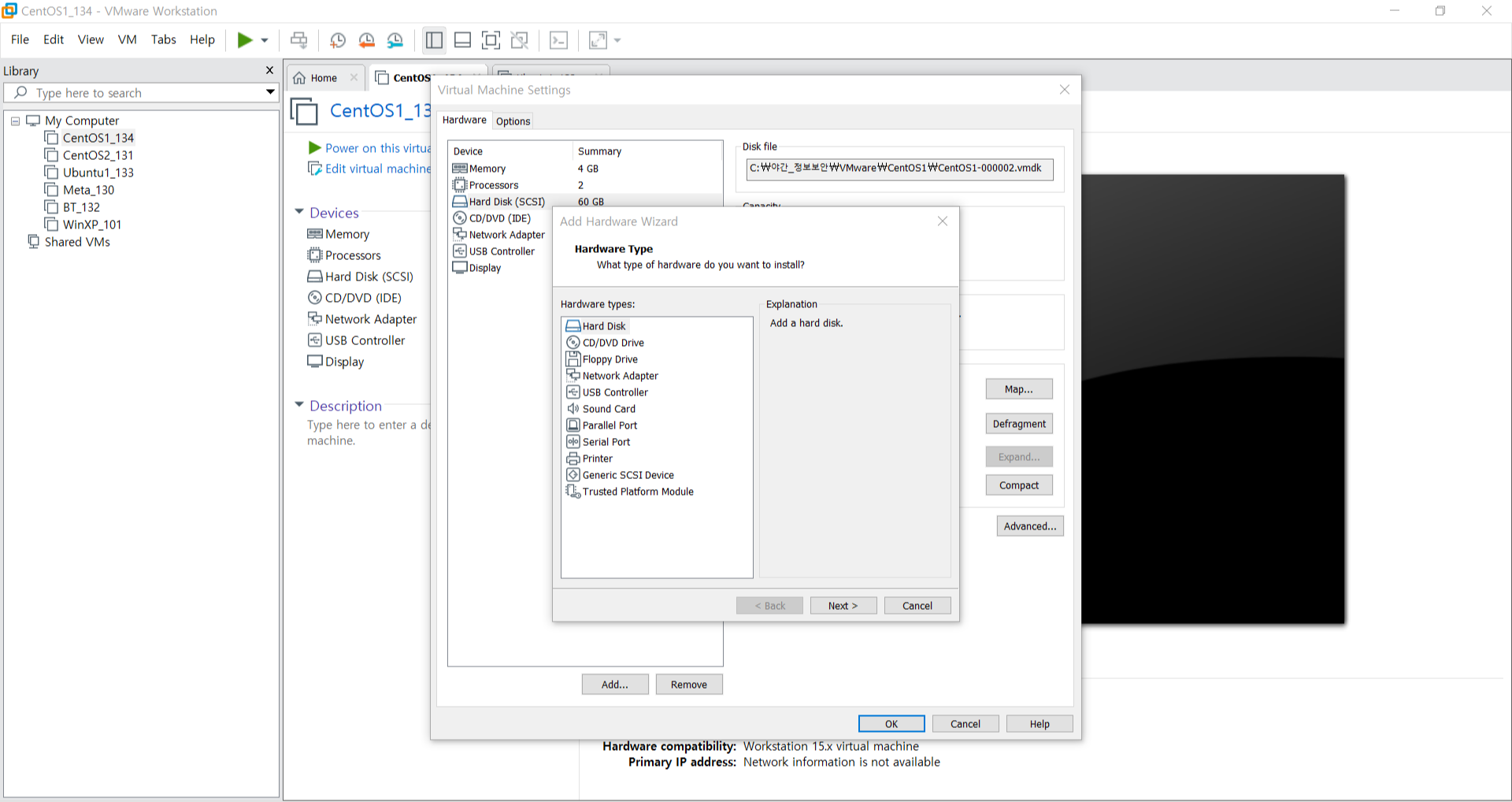Toggle the thumbnail bar view icon

point(463,40)
